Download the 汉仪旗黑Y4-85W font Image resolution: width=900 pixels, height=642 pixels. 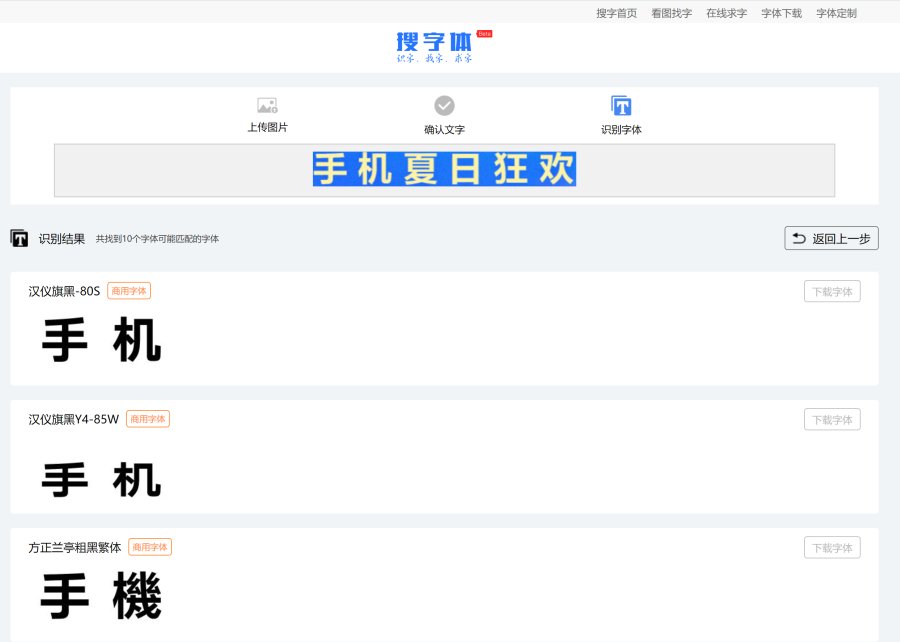832,420
